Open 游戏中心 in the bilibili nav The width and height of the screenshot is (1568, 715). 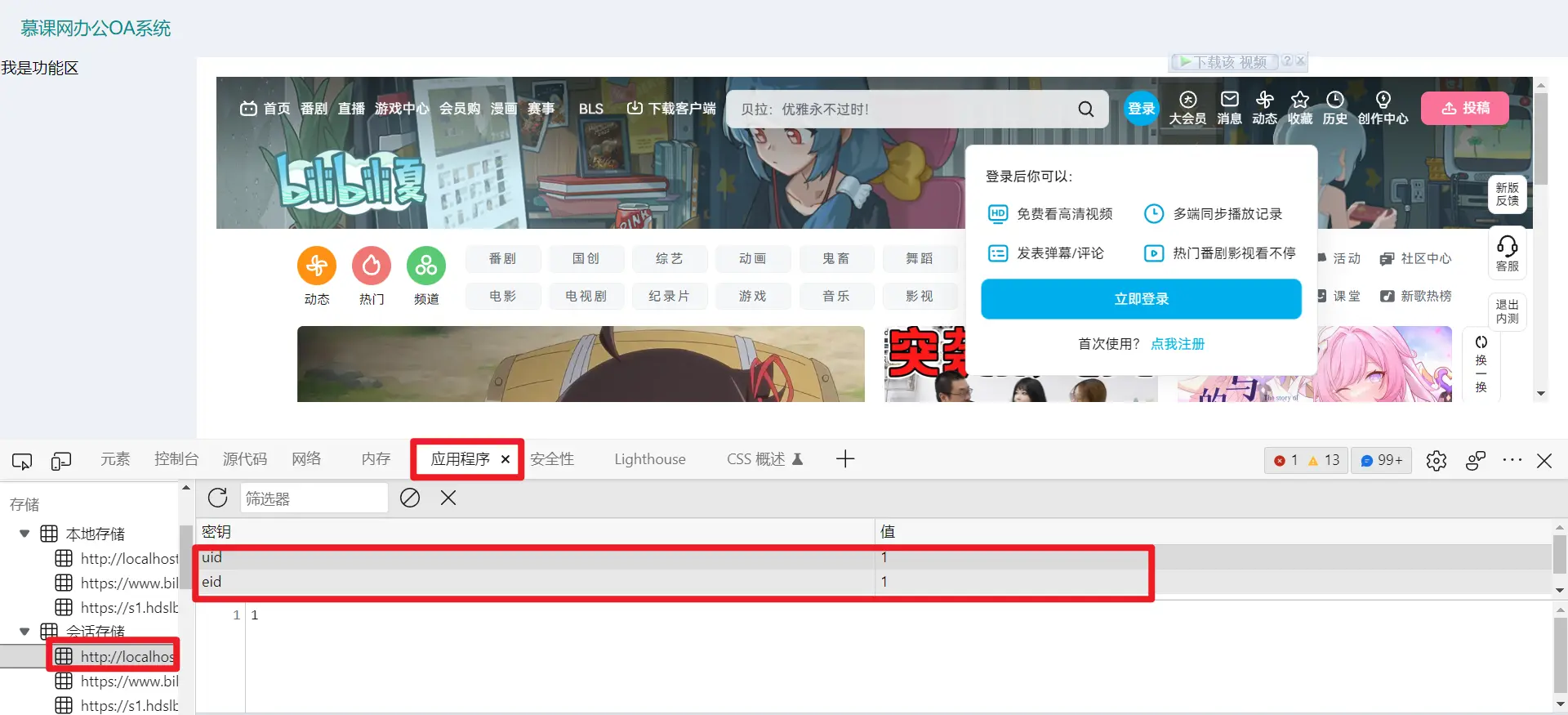tap(402, 109)
